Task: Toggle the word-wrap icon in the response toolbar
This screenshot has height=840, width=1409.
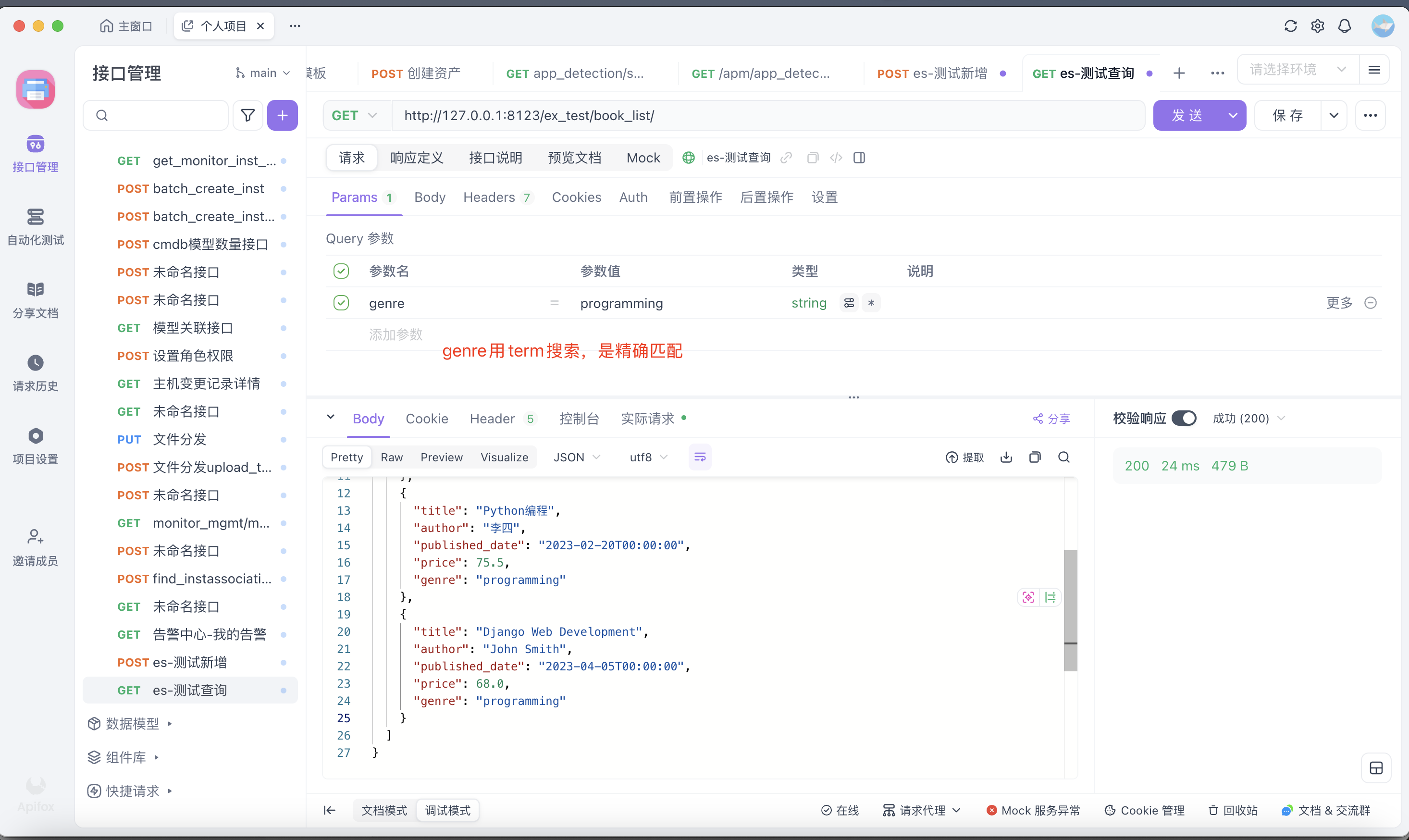Action: (x=700, y=457)
